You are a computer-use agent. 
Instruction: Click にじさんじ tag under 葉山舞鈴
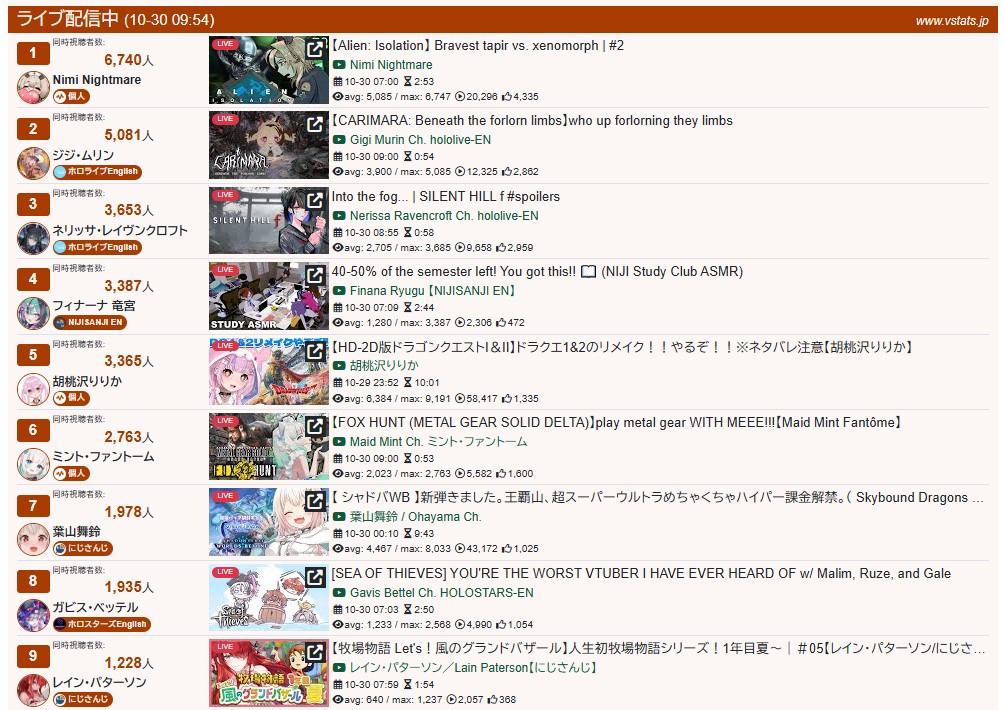[83, 548]
